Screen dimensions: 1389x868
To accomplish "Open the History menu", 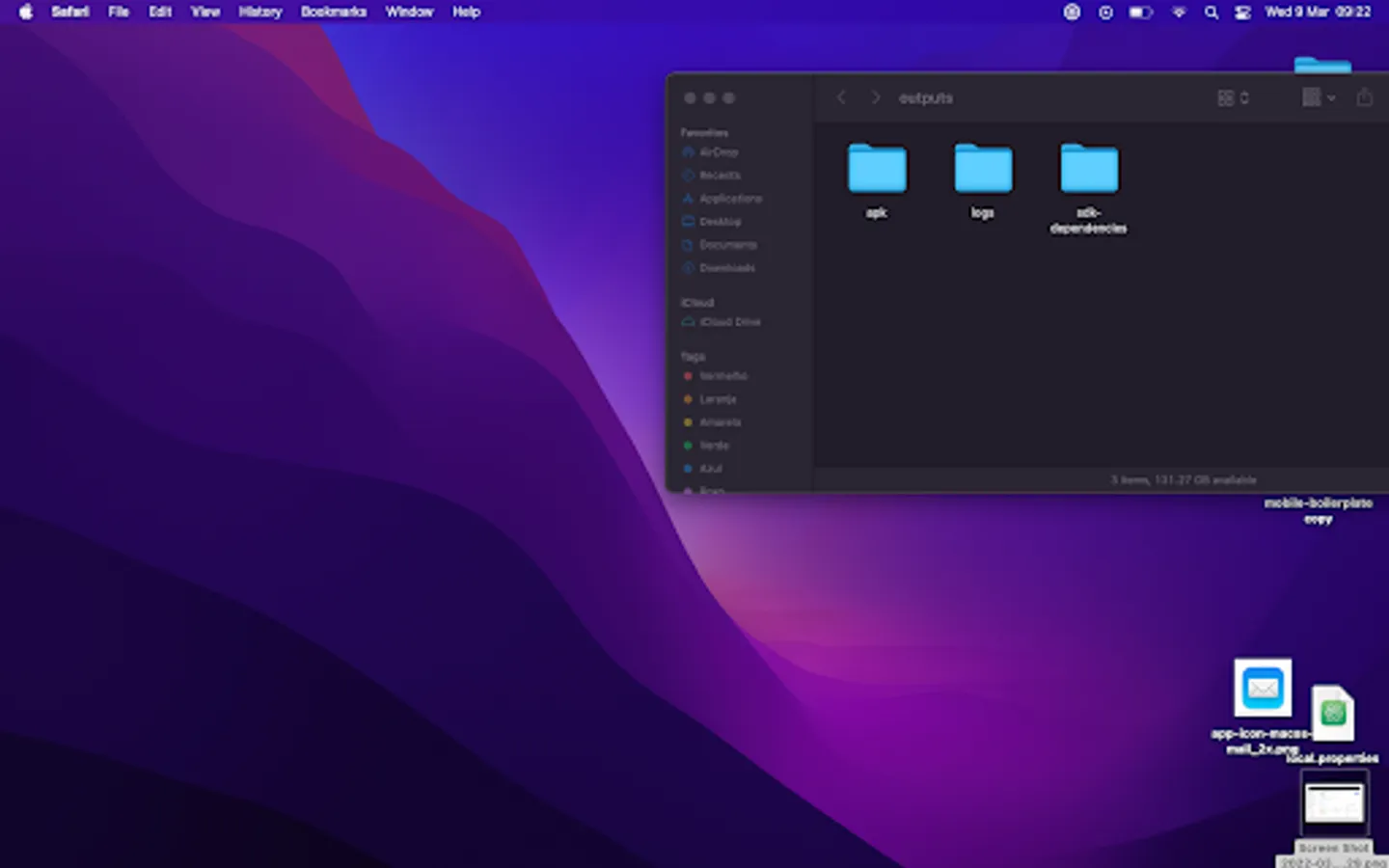I will [x=259, y=13].
